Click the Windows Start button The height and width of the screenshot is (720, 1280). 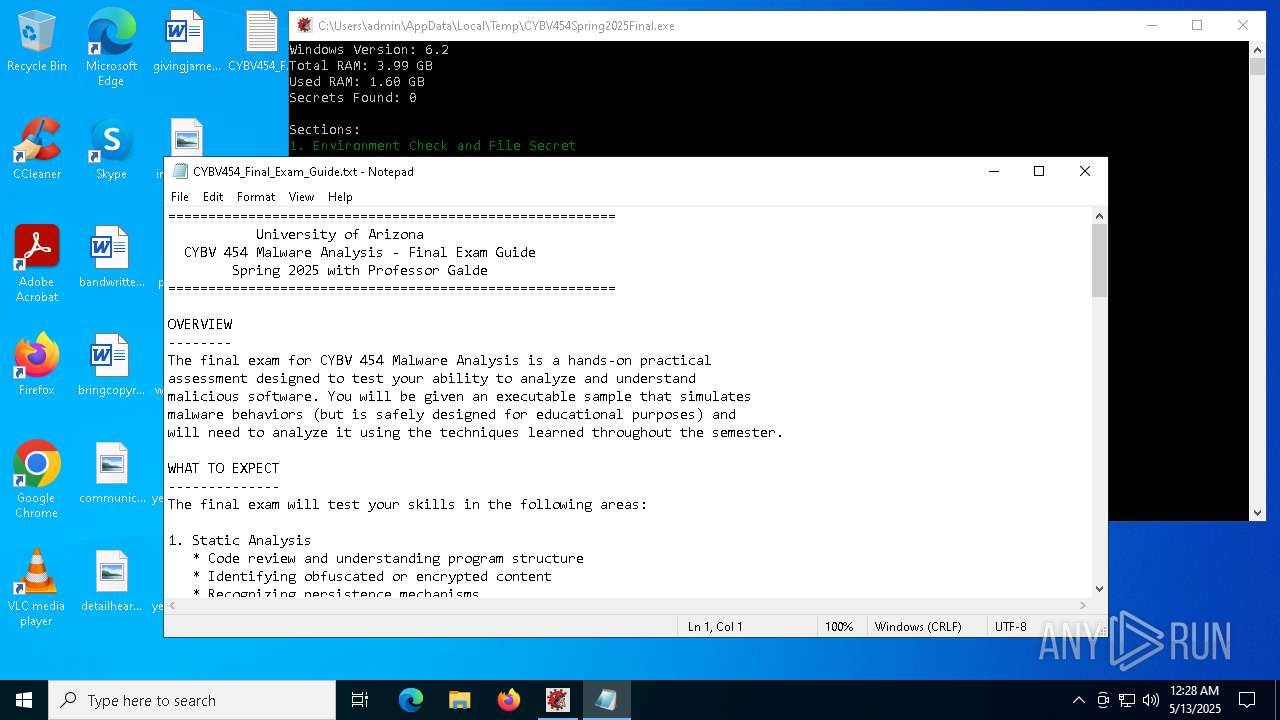click(24, 700)
